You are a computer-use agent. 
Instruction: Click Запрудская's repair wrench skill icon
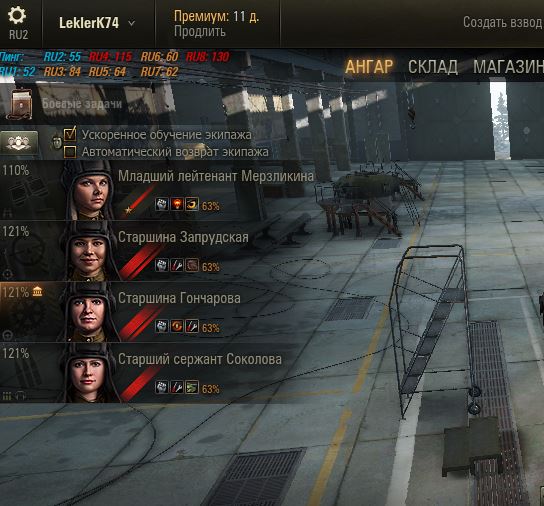click(177, 265)
